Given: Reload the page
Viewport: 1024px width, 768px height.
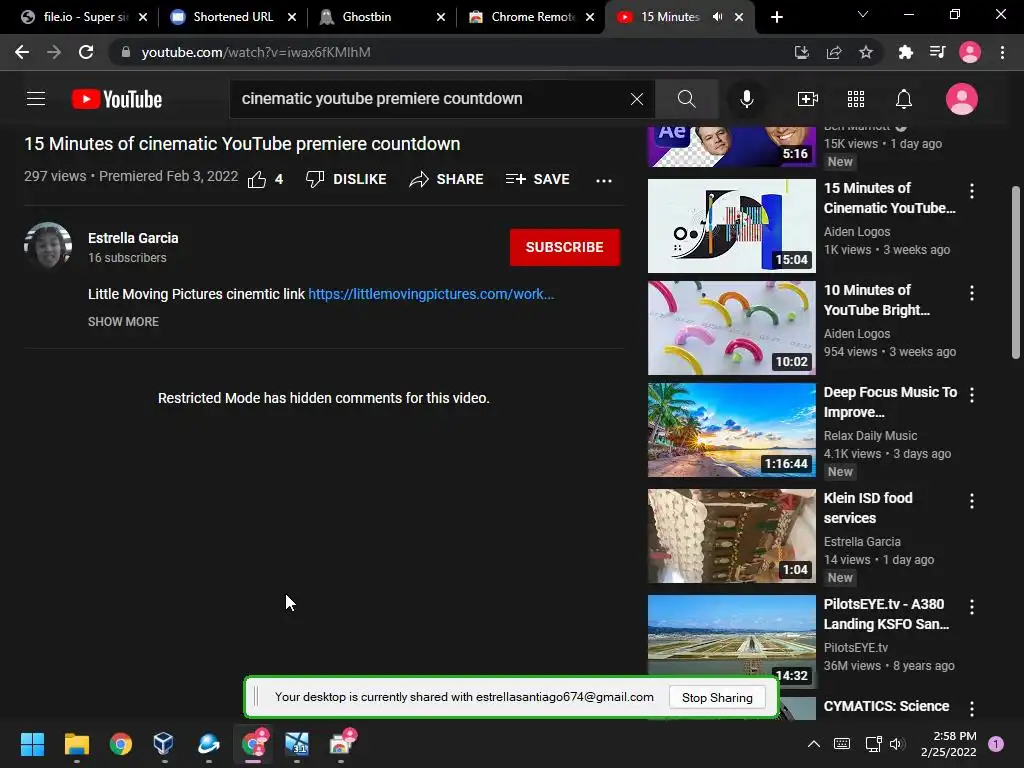Looking at the screenshot, I should 86,52.
